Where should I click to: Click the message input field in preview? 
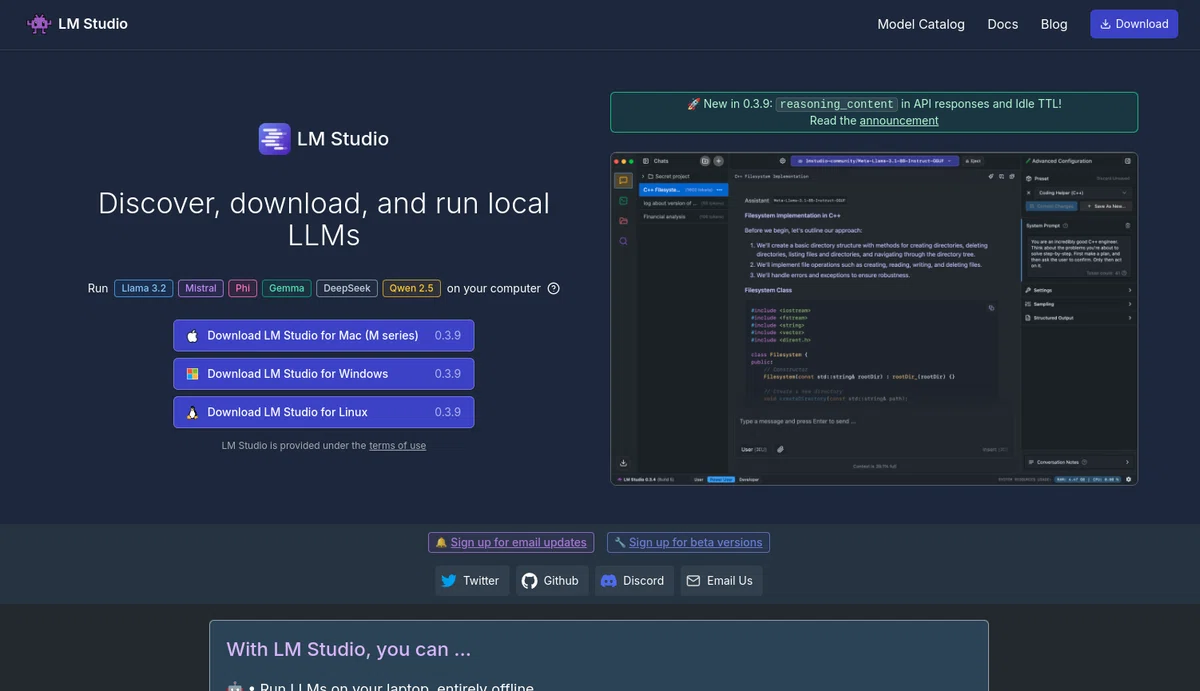[876, 421]
